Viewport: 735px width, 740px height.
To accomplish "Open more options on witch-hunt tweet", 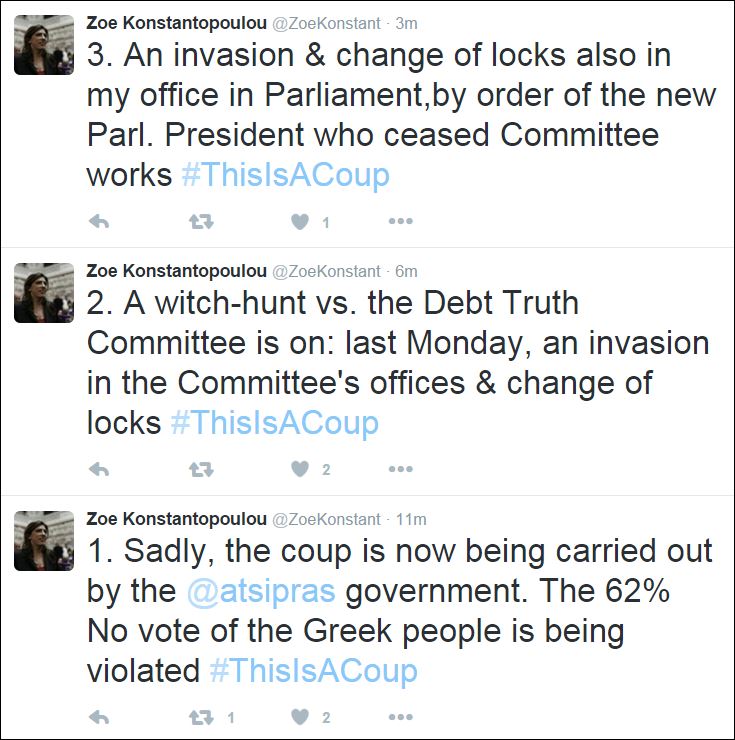I will [400, 469].
